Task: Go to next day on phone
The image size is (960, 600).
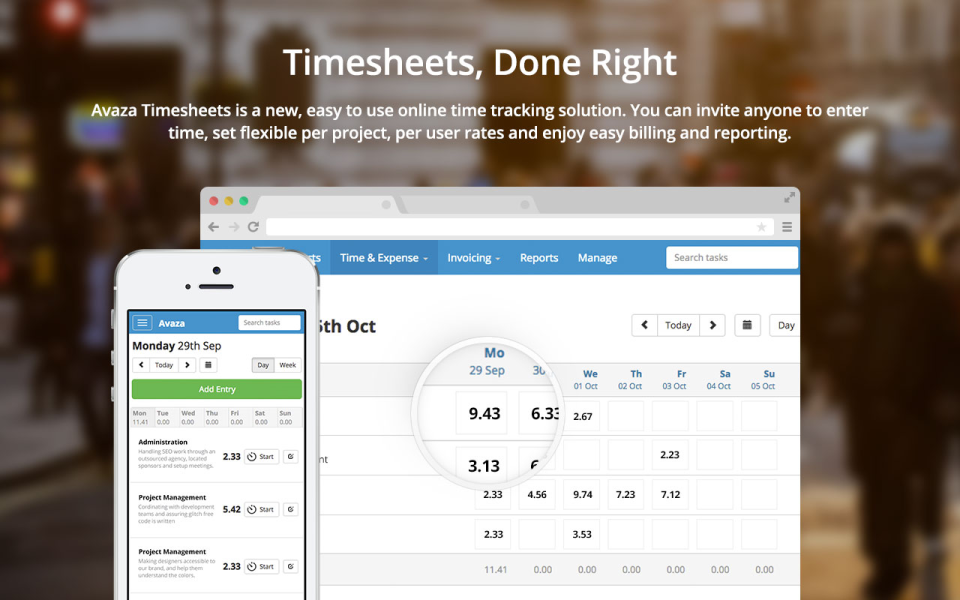Action: pos(187,365)
